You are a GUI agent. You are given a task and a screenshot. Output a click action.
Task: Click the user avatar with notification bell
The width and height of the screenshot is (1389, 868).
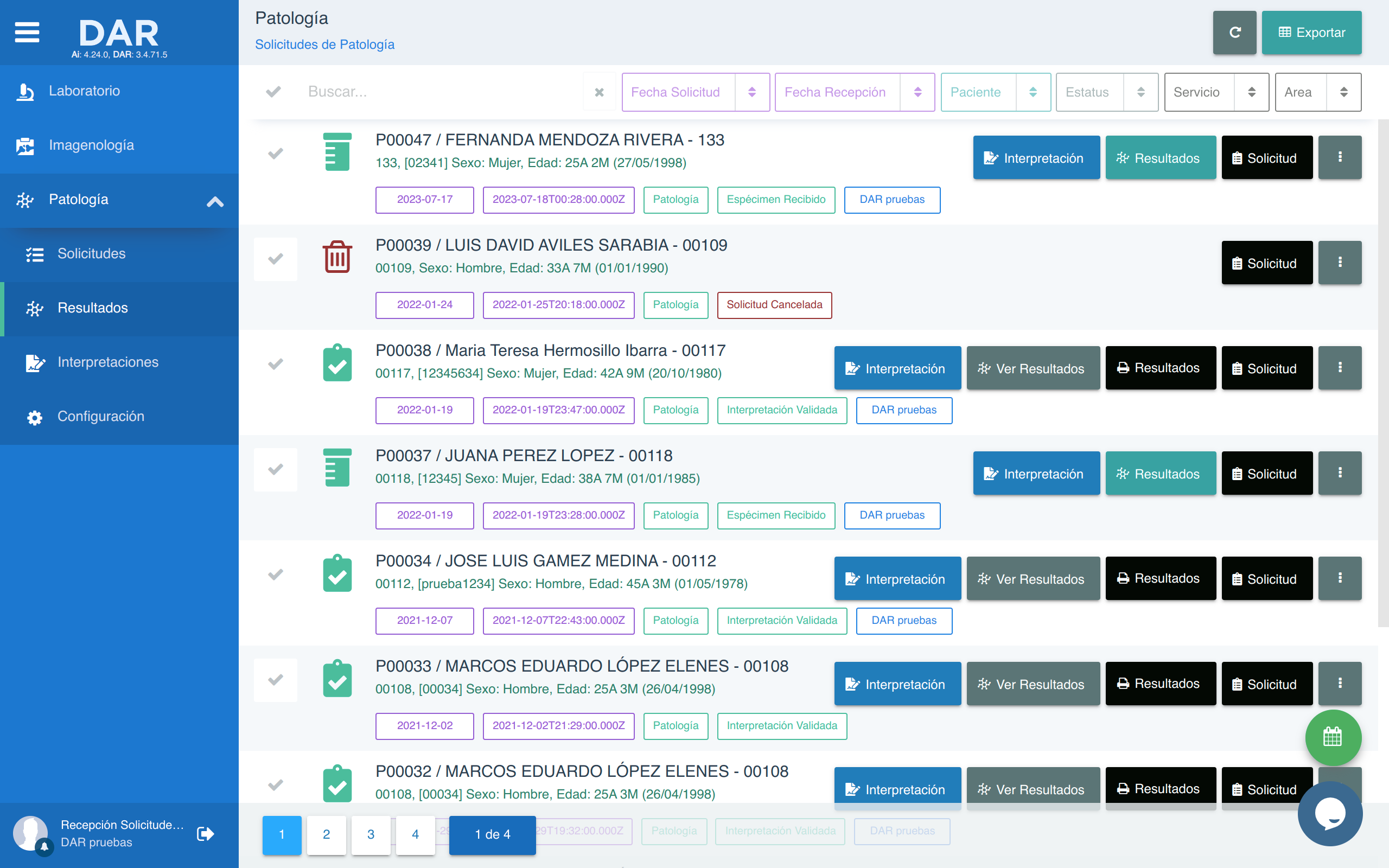point(30,833)
